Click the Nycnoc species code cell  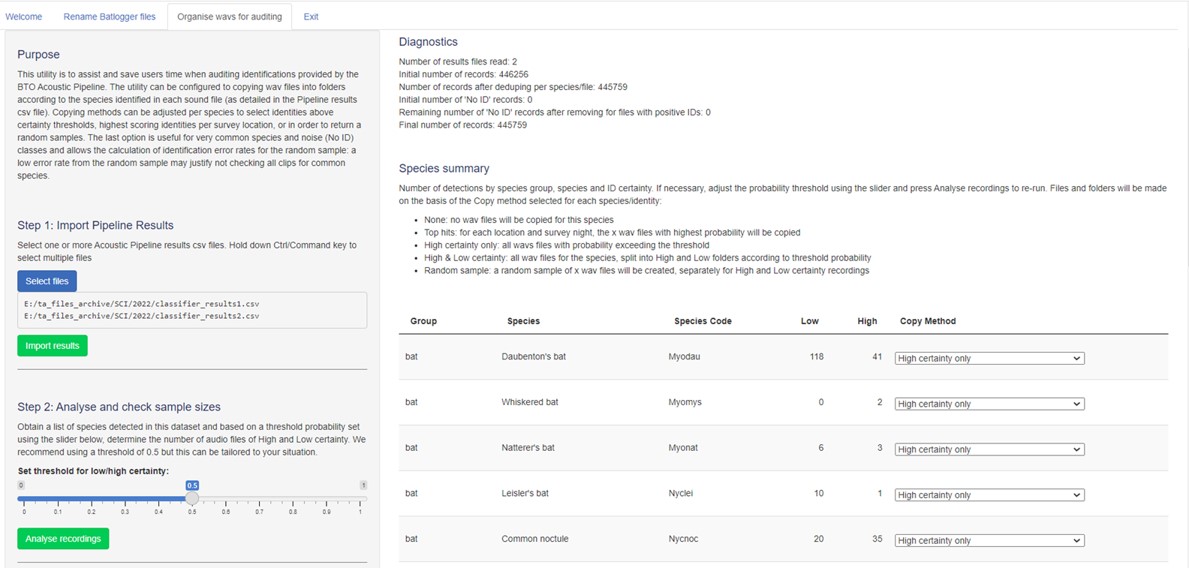tap(682, 539)
